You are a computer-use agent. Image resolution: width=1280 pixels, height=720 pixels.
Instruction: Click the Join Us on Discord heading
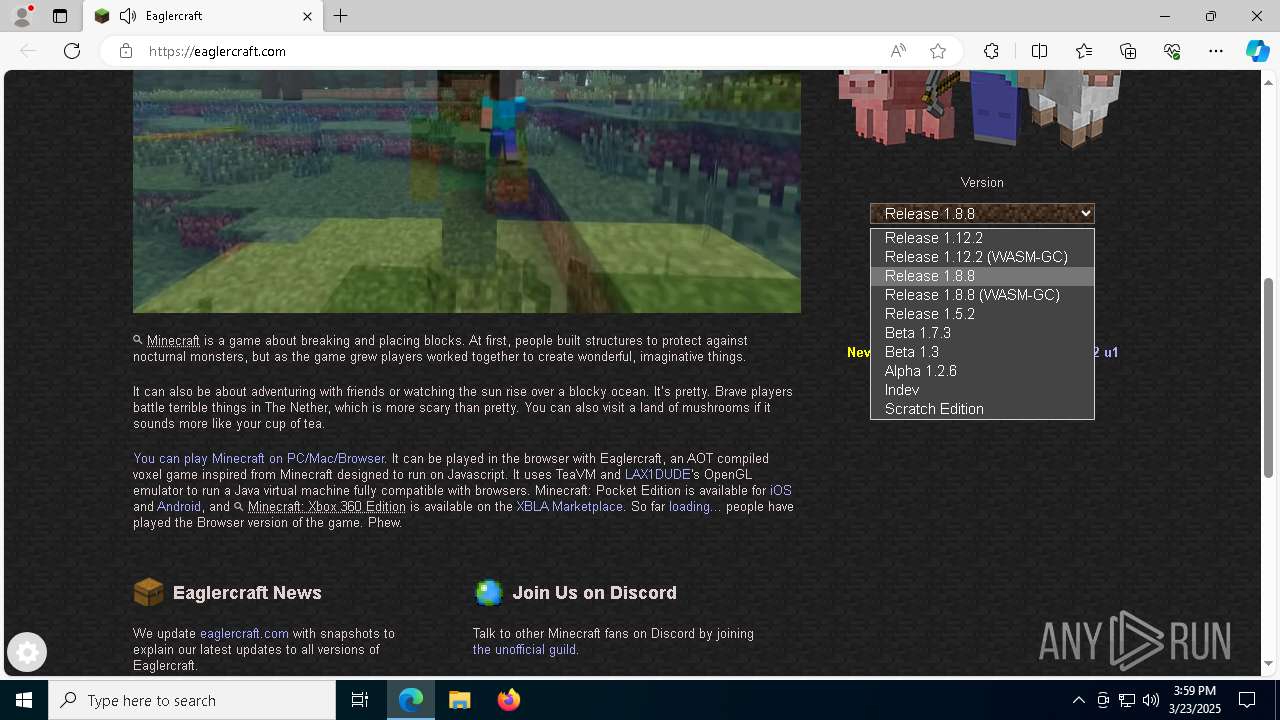pyautogui.click(x=594, y=593)
